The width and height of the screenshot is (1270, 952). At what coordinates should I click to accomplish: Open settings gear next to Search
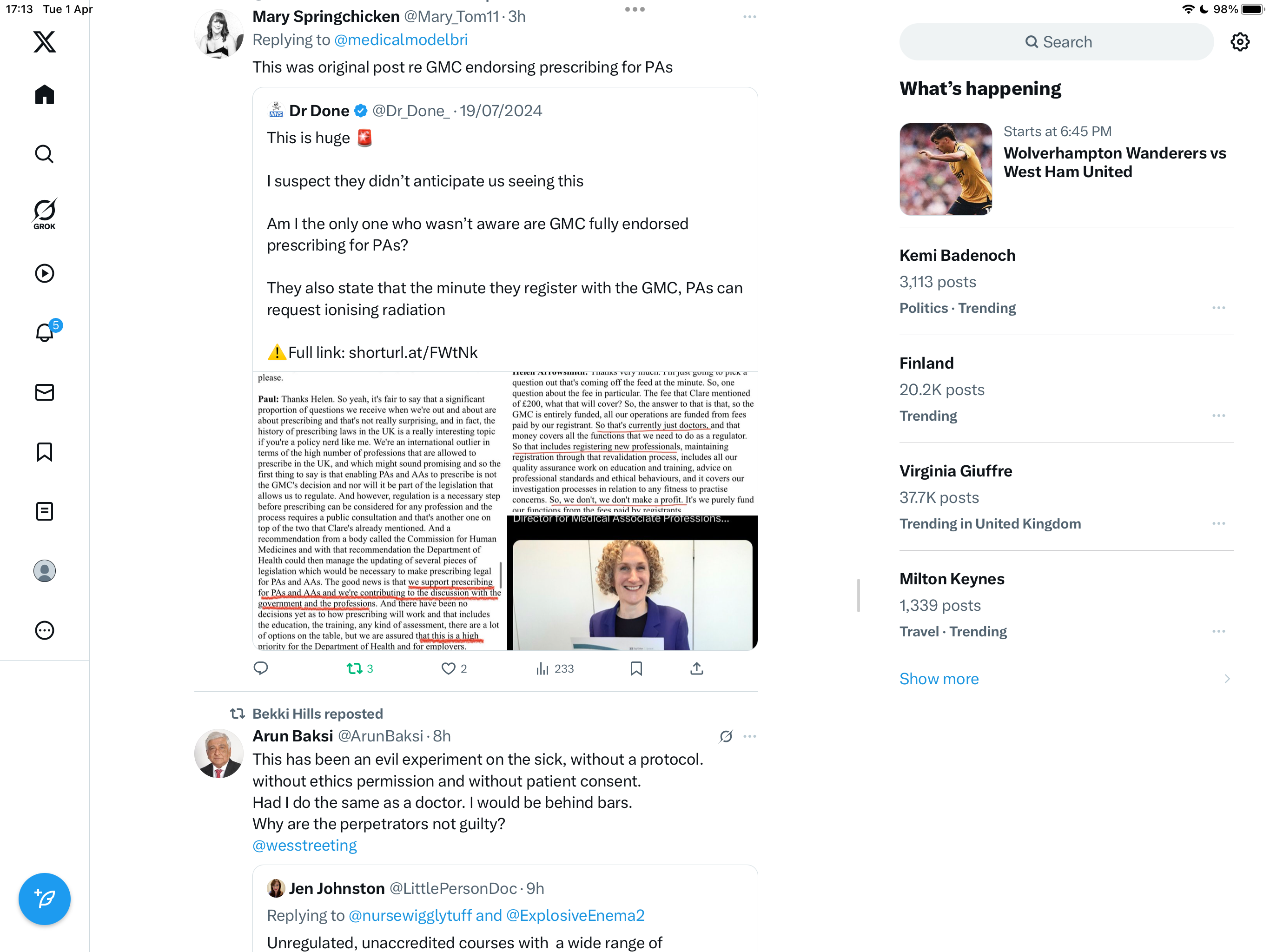[x=1240, y=42]
